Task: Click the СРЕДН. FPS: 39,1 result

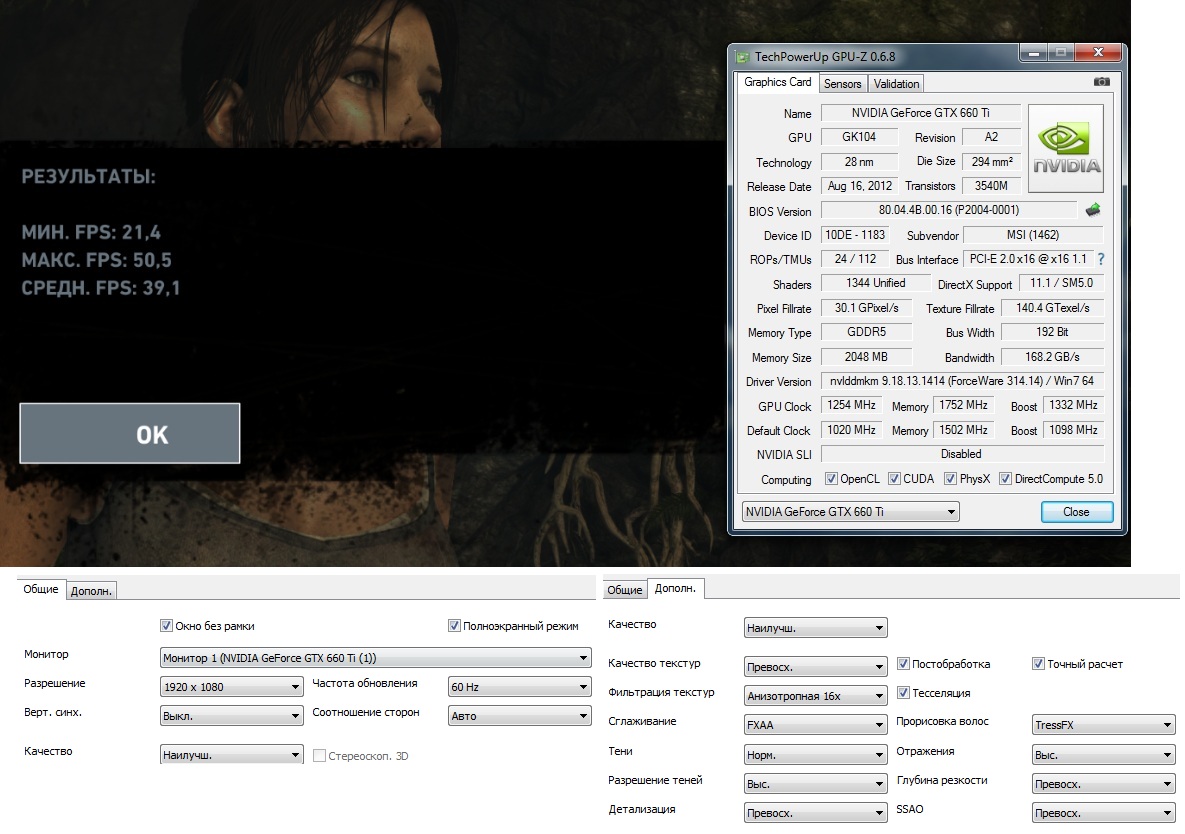Action: (x=101, y=288)
